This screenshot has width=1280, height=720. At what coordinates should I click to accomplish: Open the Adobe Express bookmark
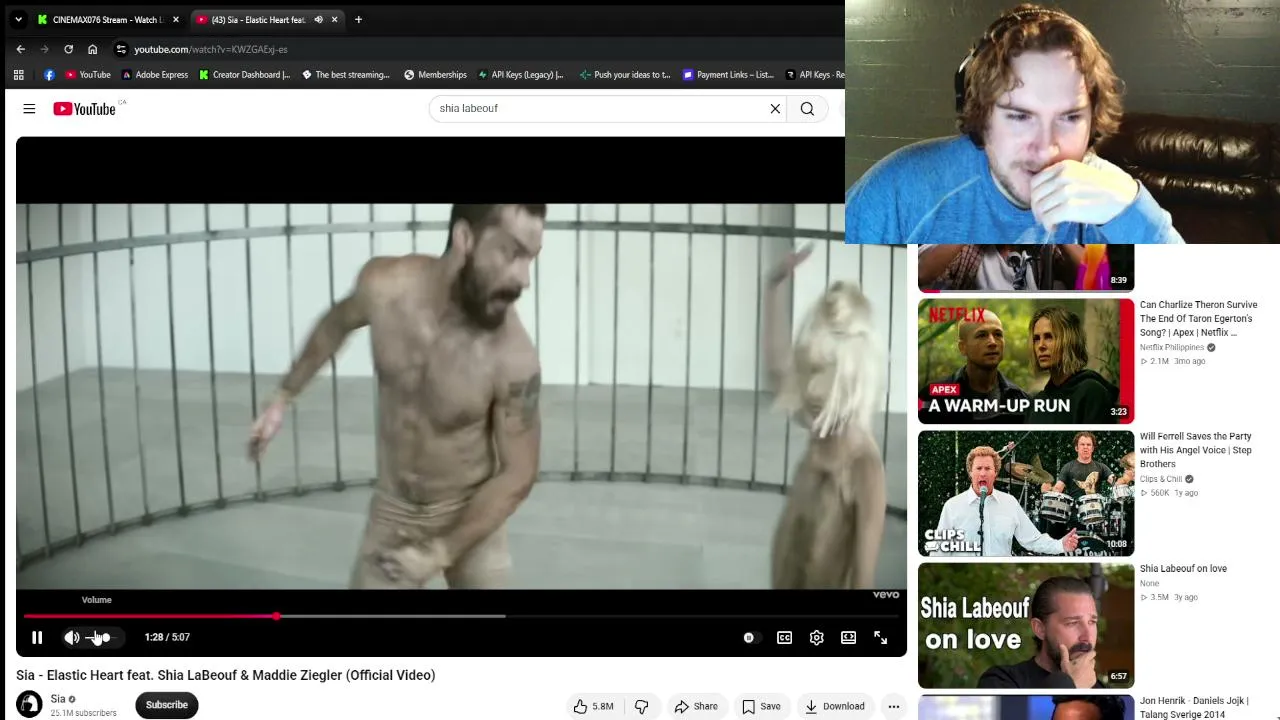(155, 74)
